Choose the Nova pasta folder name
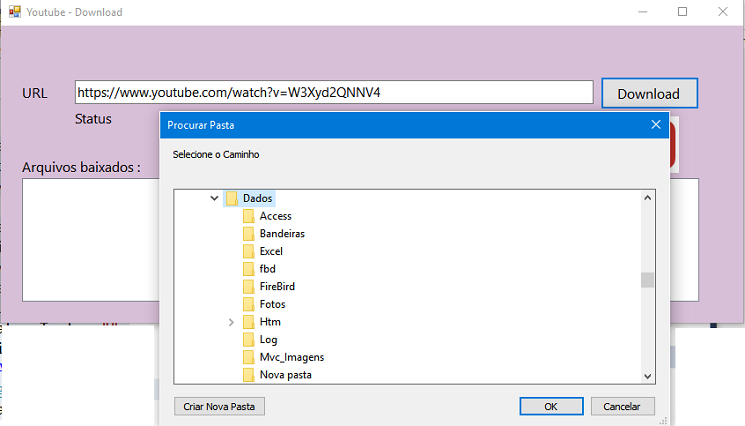This screenshot has height=426, width=745. 286,375
